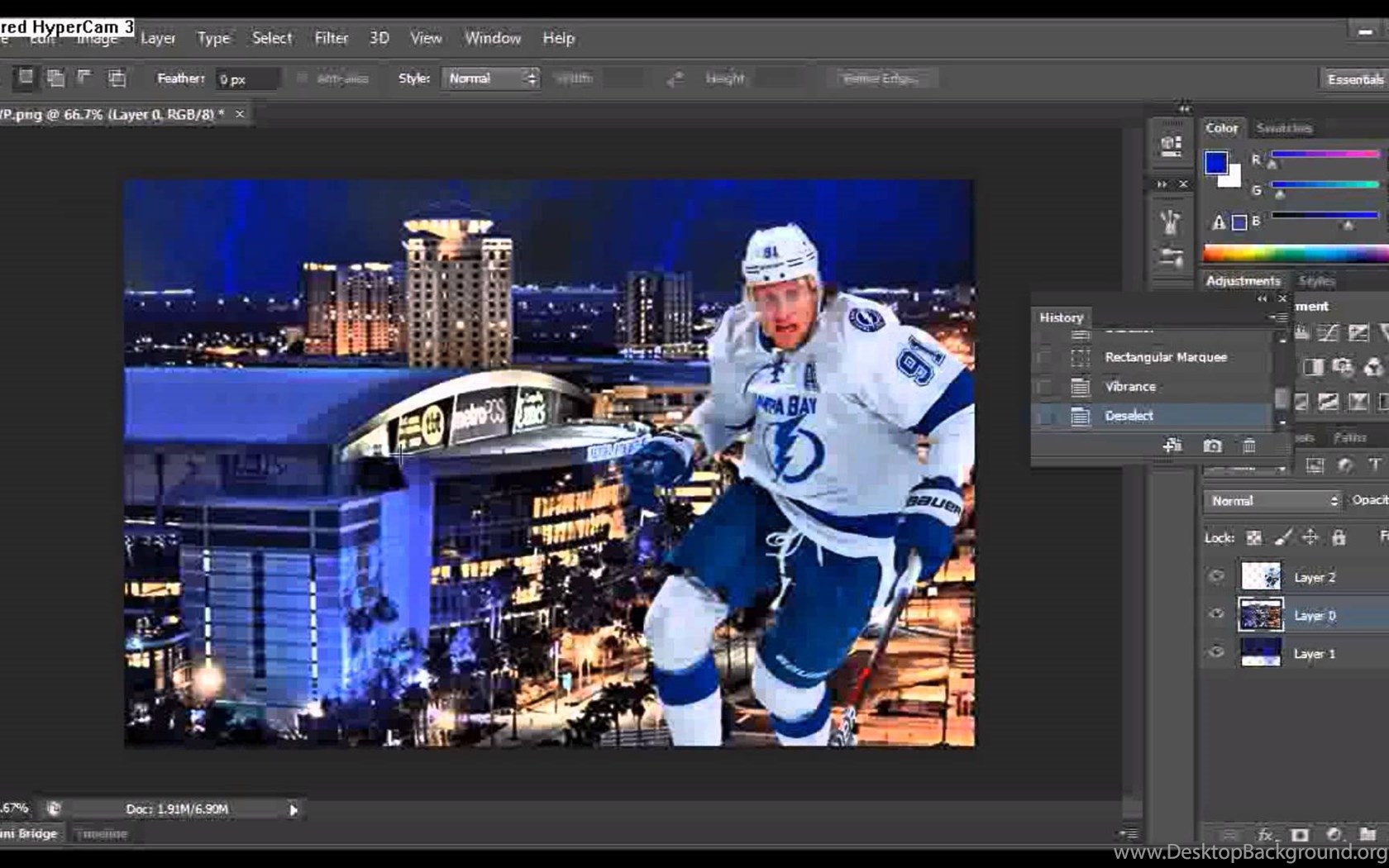The image size is (1389, 868).
Task: Add a Curves adjustment icon
Action: point(1328,332)
